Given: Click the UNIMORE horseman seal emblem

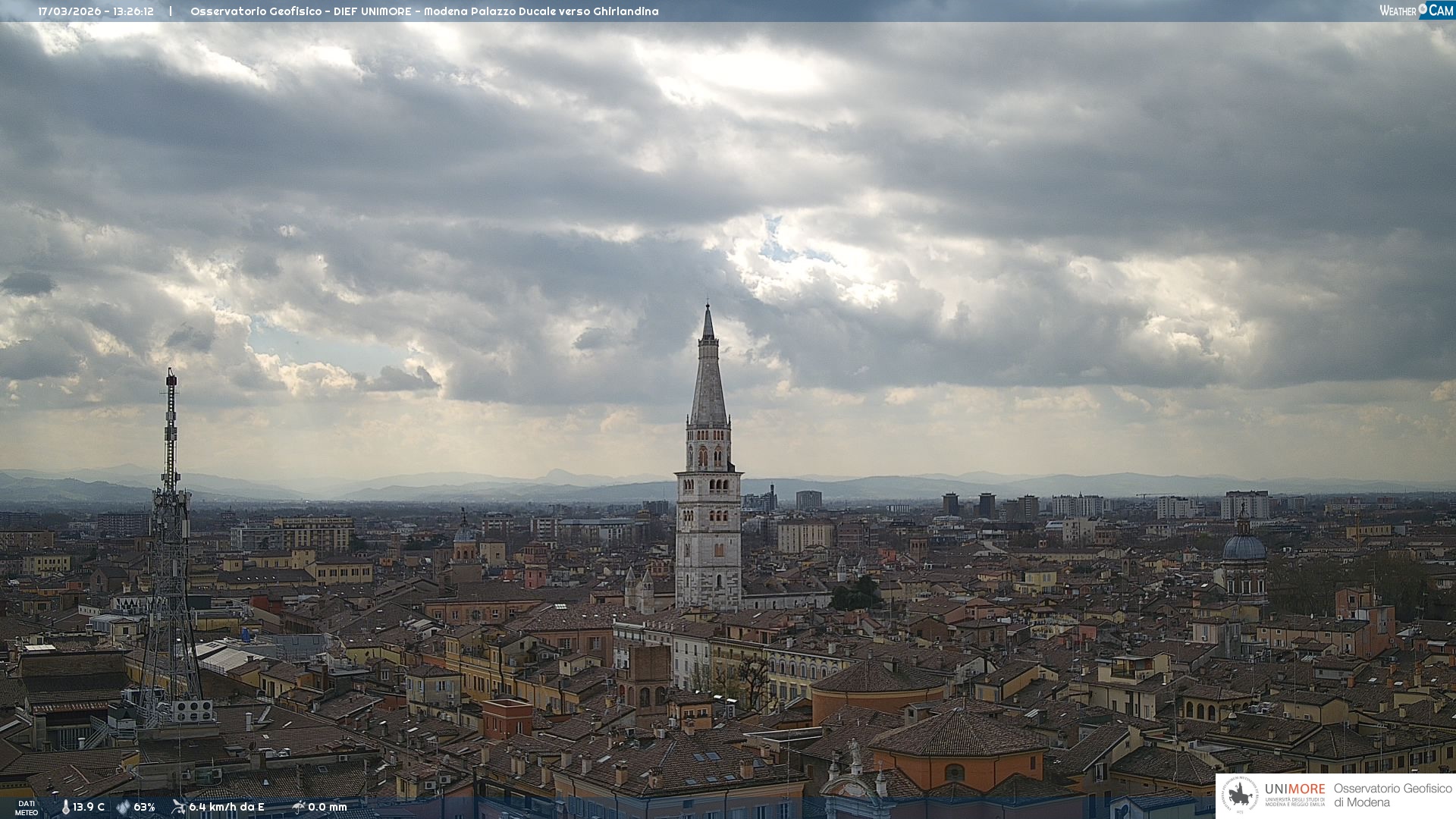Looking at the screenshot, I should [x=1240, y=795].
